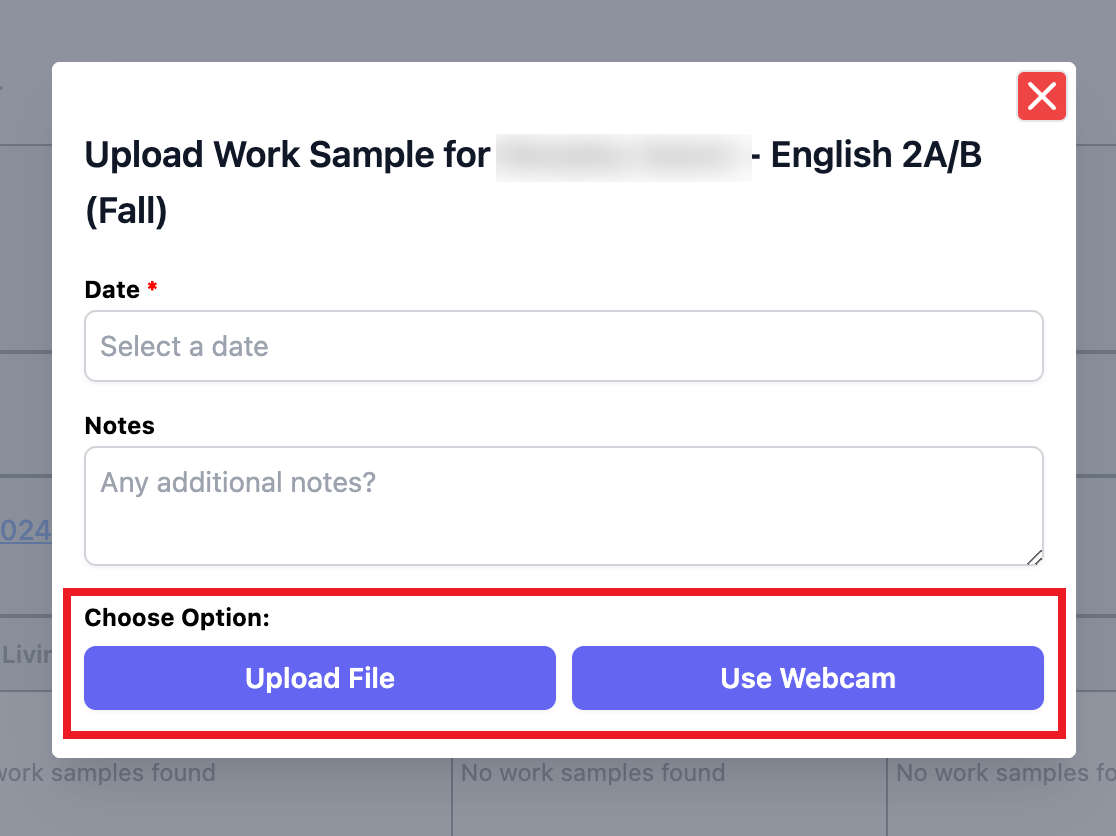Click the Choose Option label

click(x=177, y=618)
